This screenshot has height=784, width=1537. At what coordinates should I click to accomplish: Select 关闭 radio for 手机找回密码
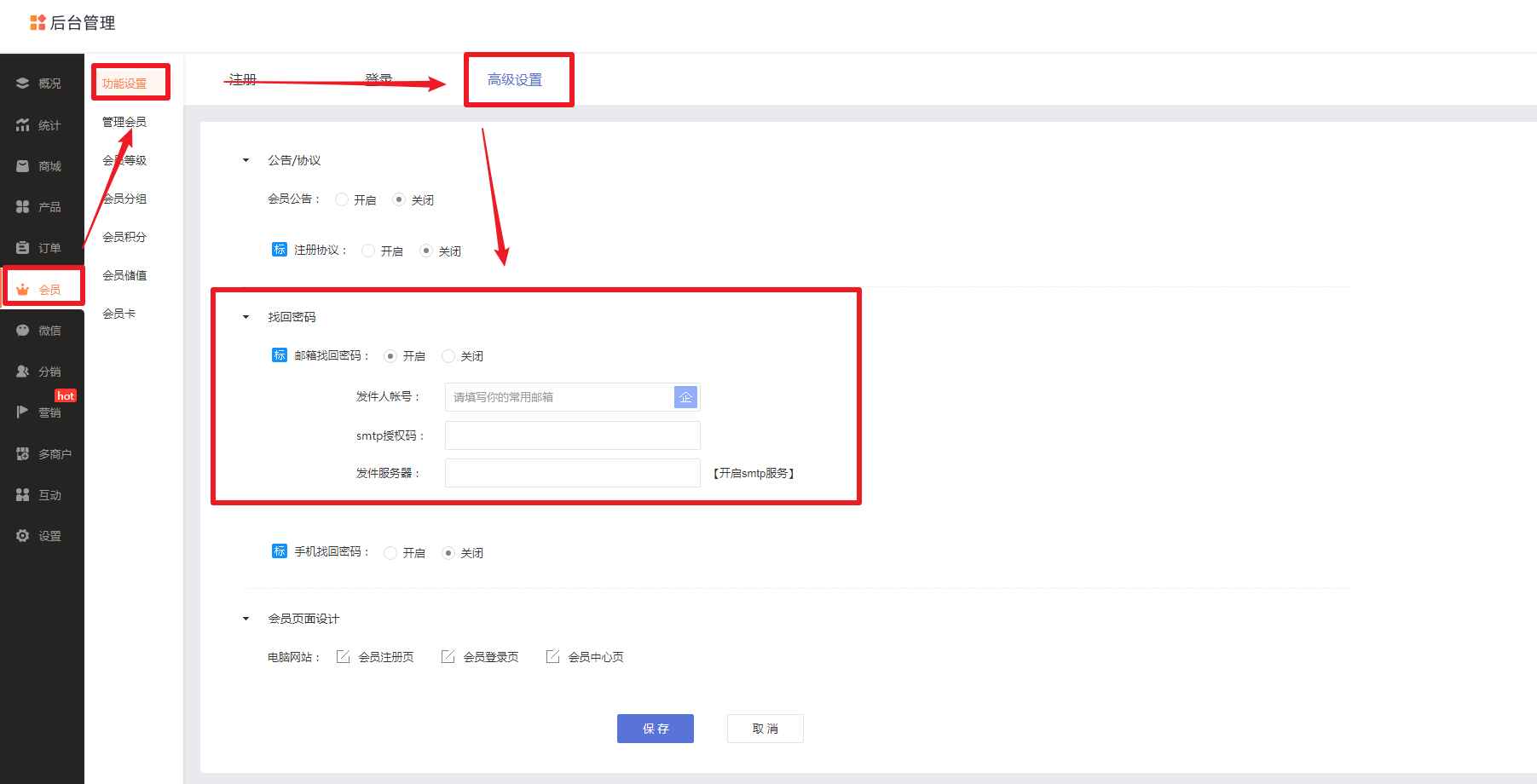pyautogui.click(x=448, y=553)
